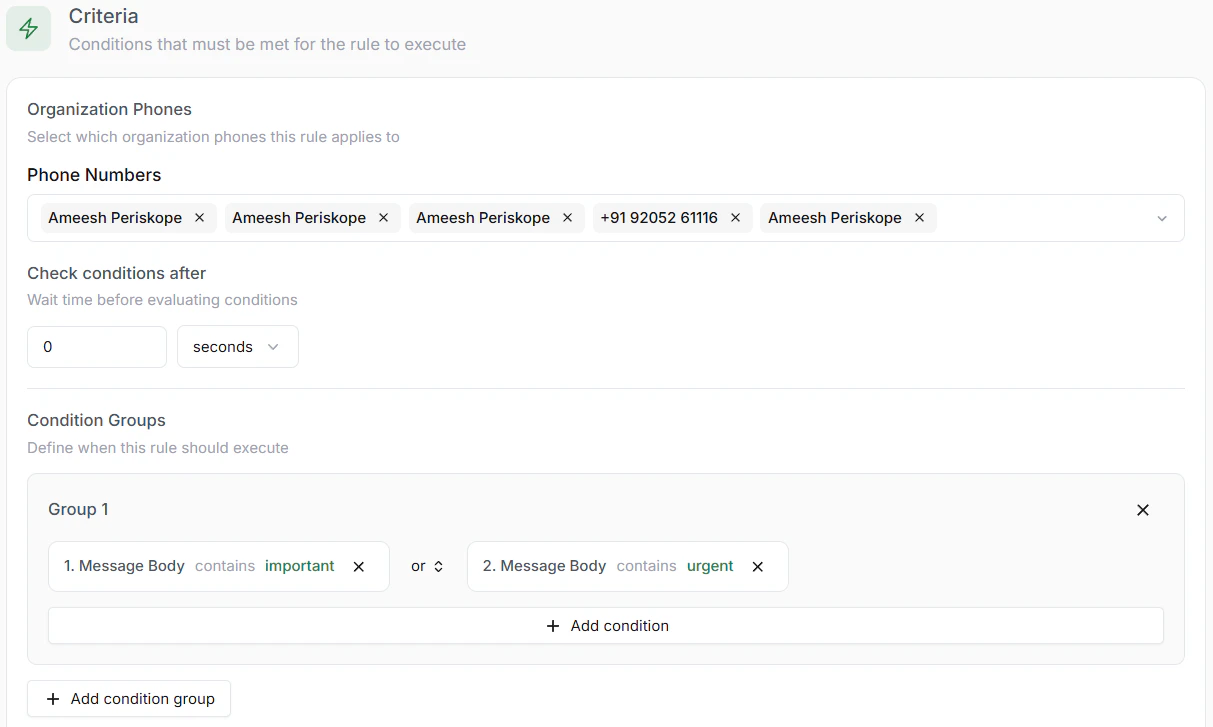Select the Message Body field in condition 2
The height and width of the screenshot is (727, 1213).
click(x=554, y=566)
